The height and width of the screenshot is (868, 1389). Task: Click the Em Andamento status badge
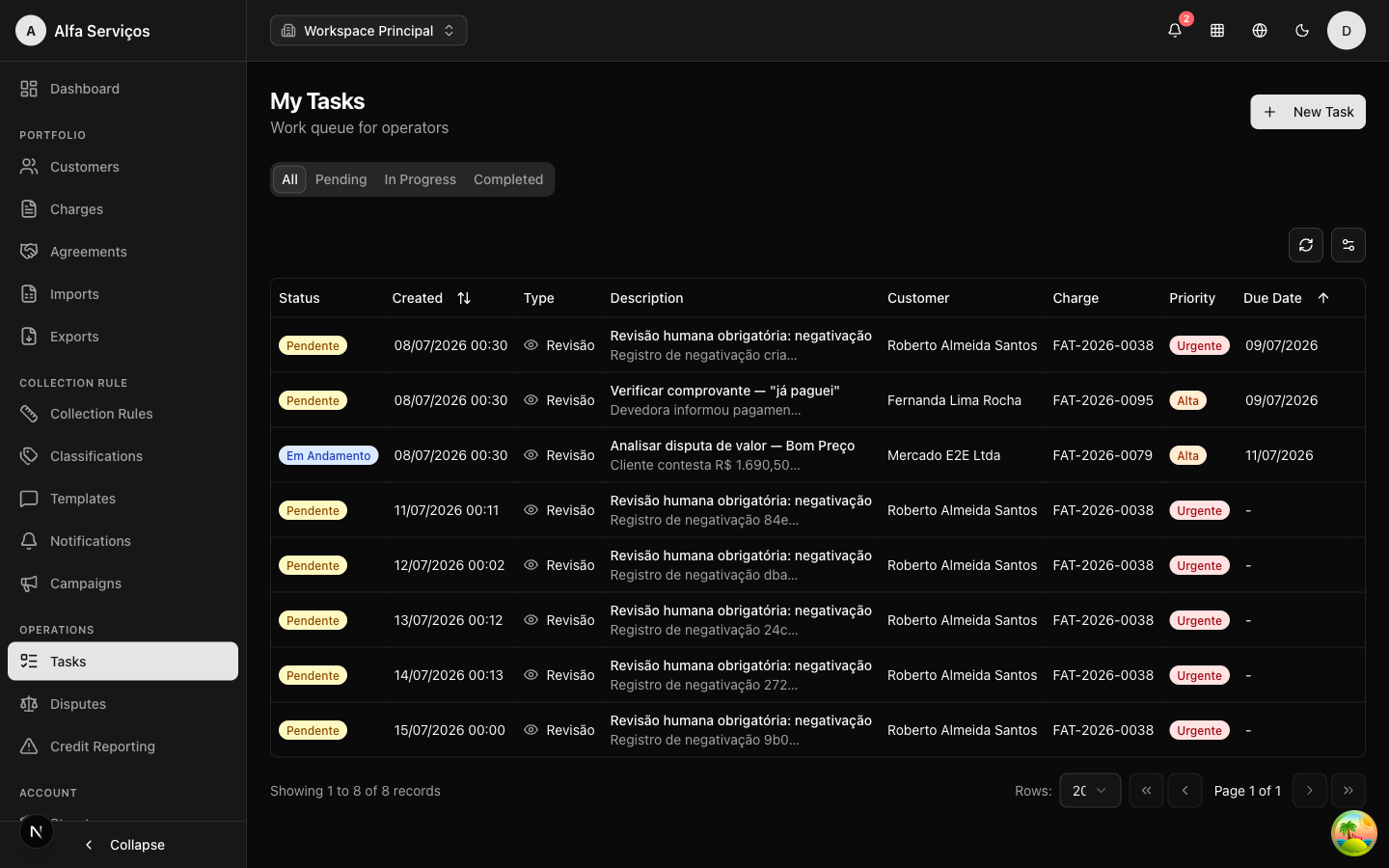click(328, 455)
